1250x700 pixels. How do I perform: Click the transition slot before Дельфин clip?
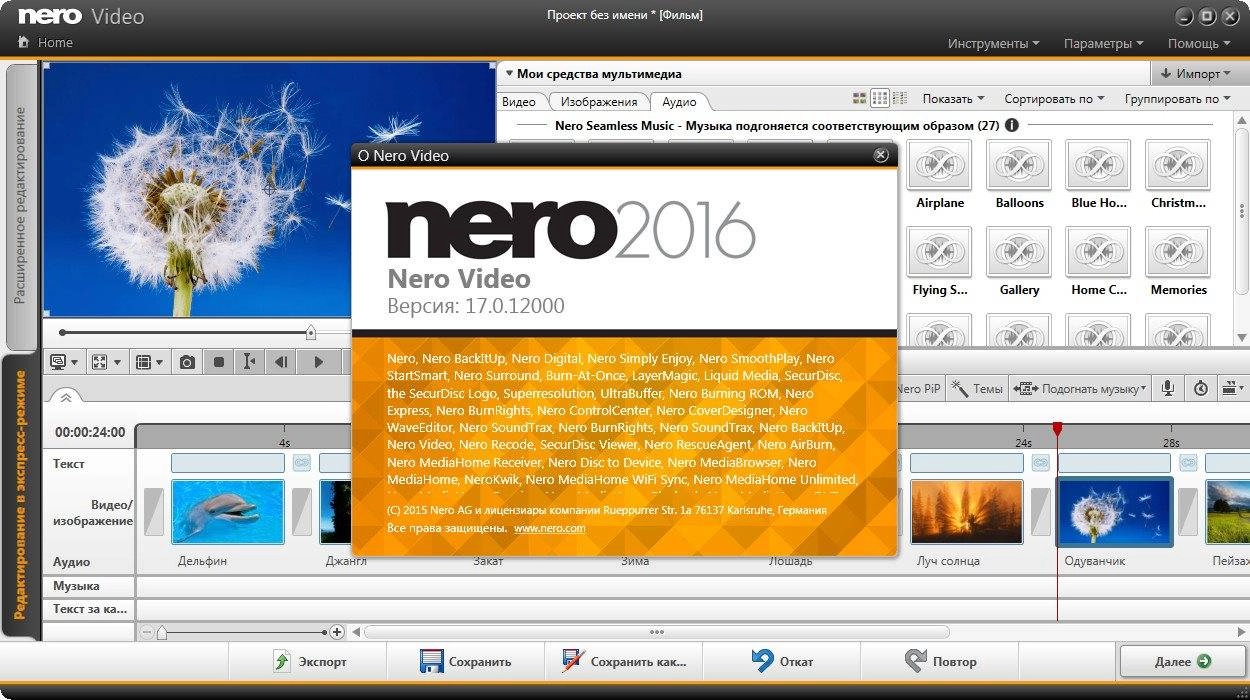(154, 512)
